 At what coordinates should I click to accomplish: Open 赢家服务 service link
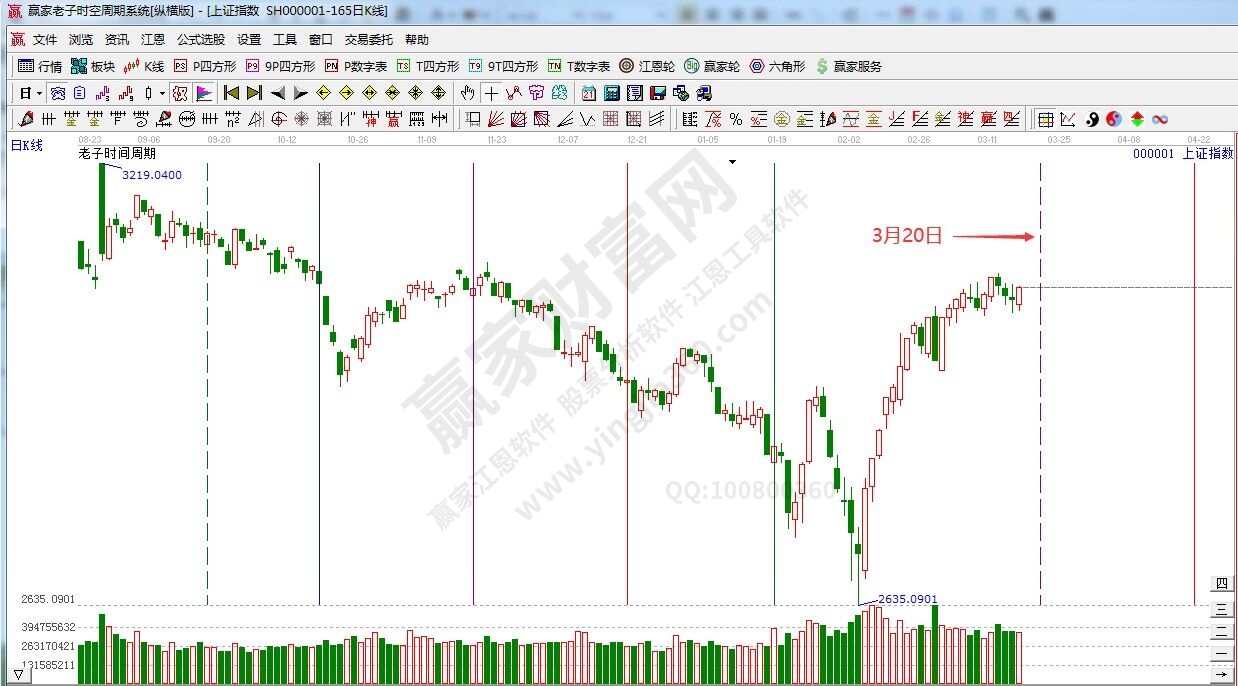click(x=849, y=66)
